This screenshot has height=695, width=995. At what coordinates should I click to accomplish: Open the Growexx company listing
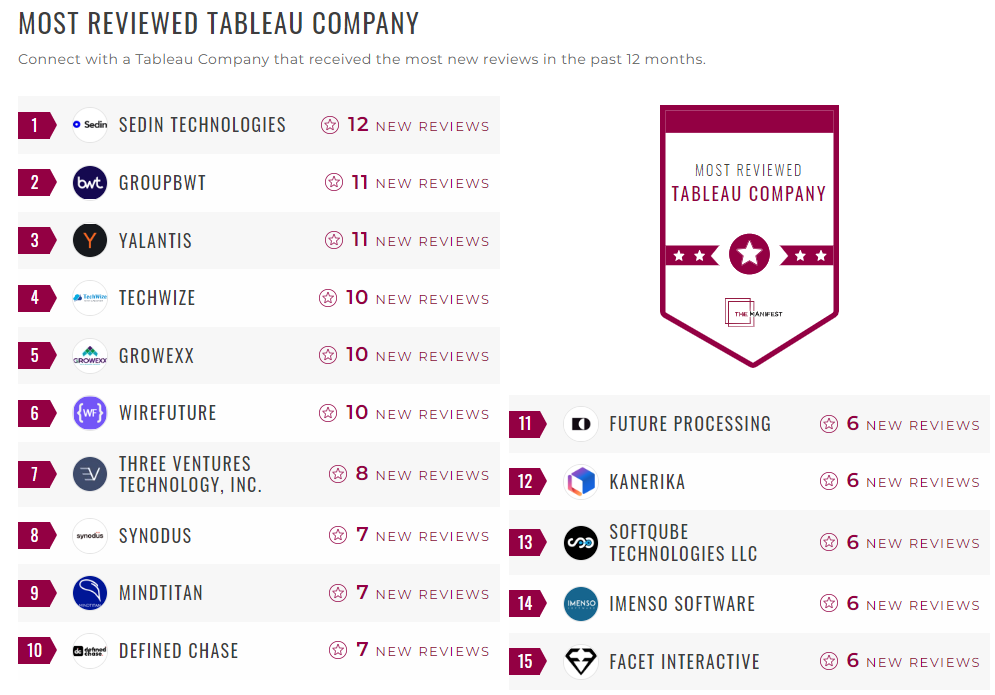coord(156,355)
